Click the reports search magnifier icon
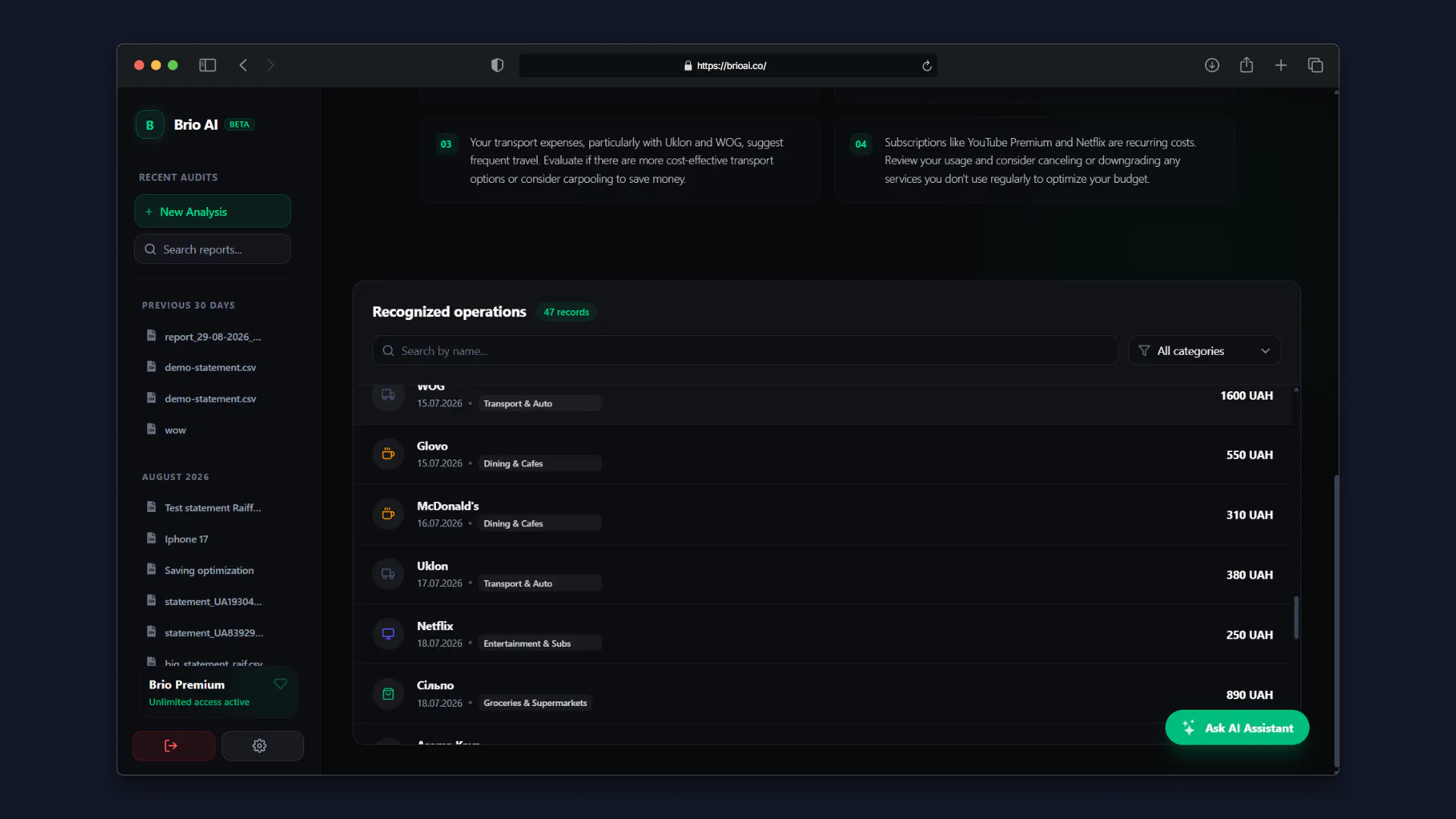Viewport: 1456px width, 819px height. click(x=150, y=249)
